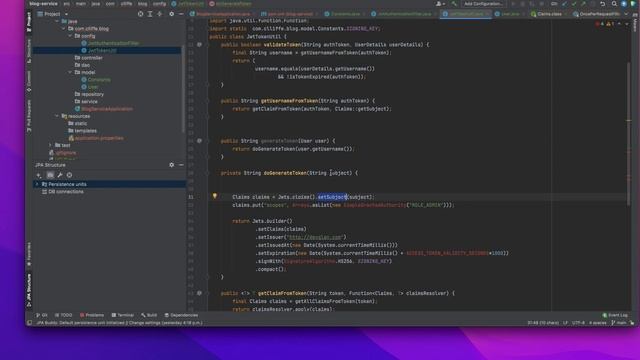Expand the test folder
The height and width of the screenshot is (360, 640).
click(51, 145)
